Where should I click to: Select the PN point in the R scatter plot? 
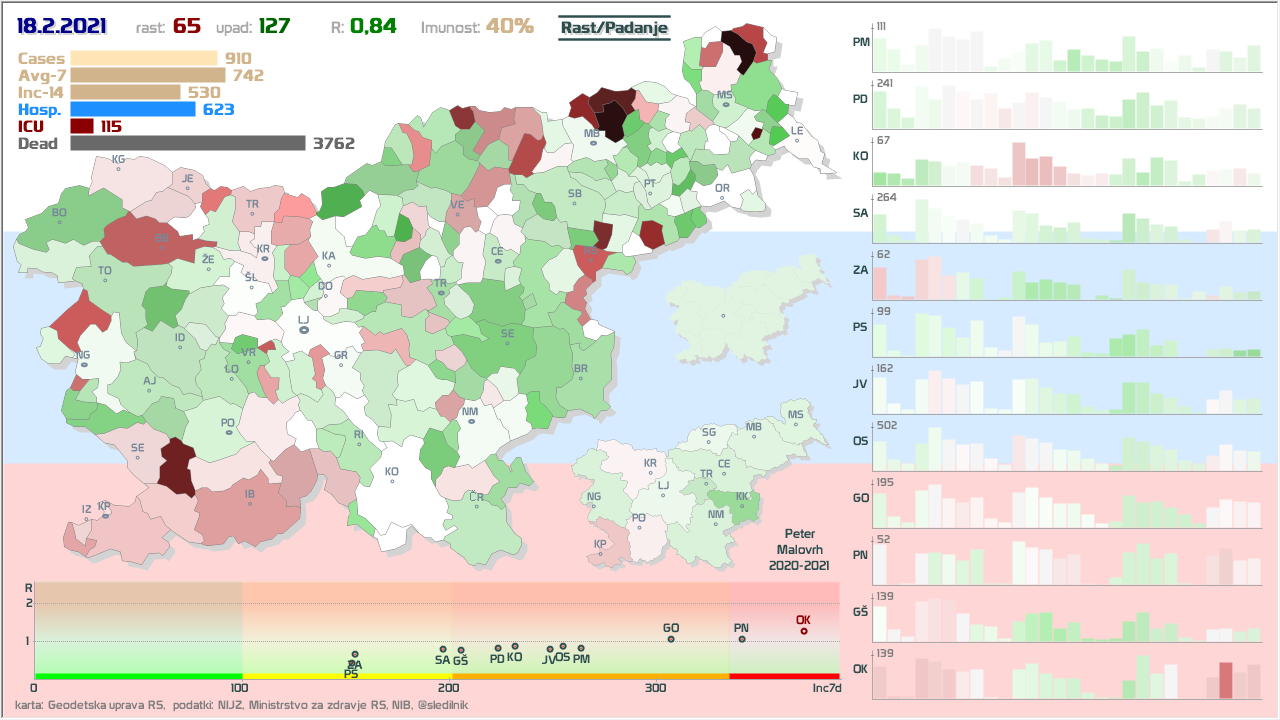click(742, 639)
